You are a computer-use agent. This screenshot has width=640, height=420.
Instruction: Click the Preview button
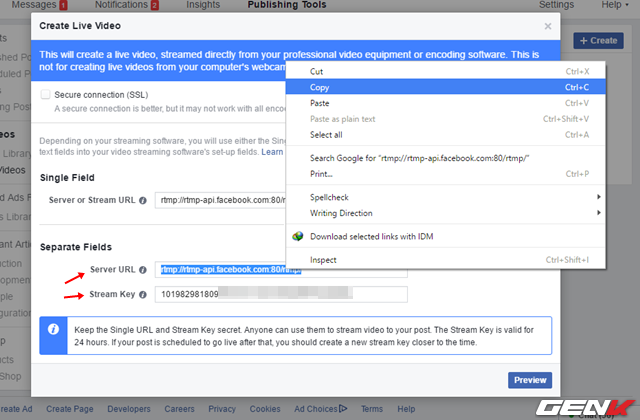tap(530, 380)
